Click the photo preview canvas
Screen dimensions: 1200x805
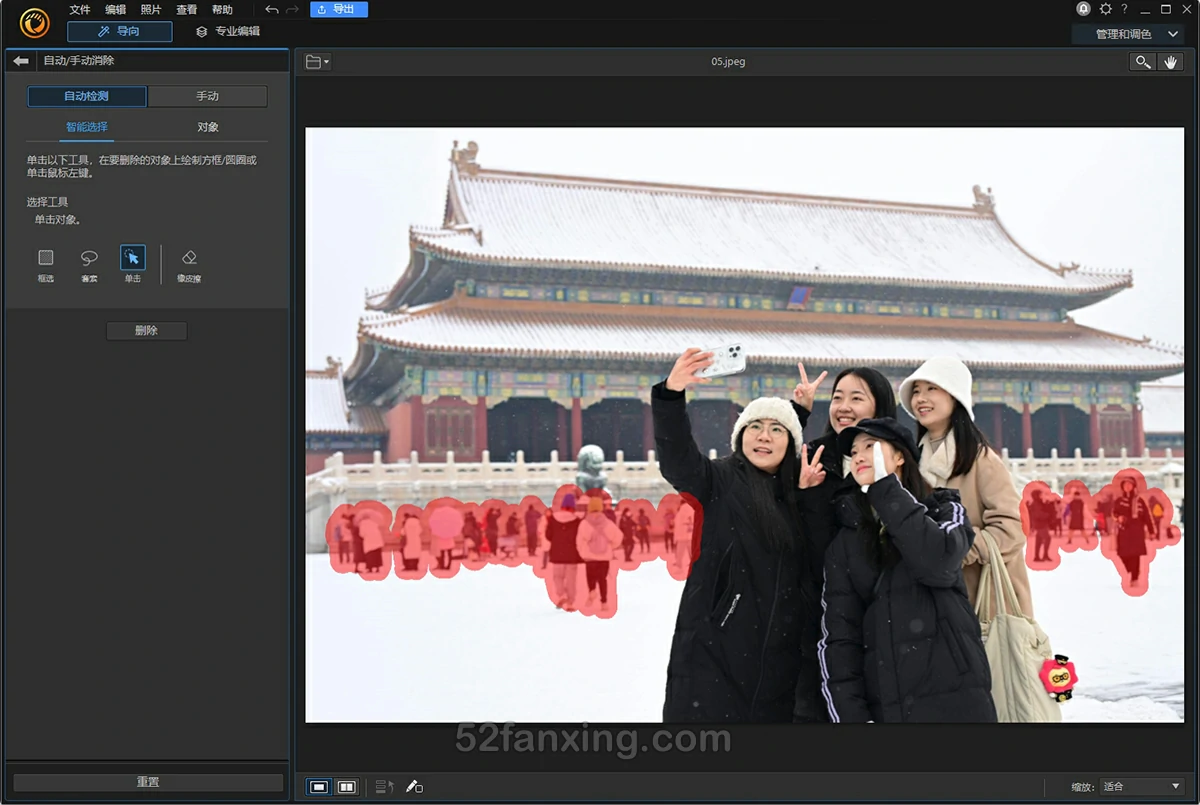[x=744, y=424]
